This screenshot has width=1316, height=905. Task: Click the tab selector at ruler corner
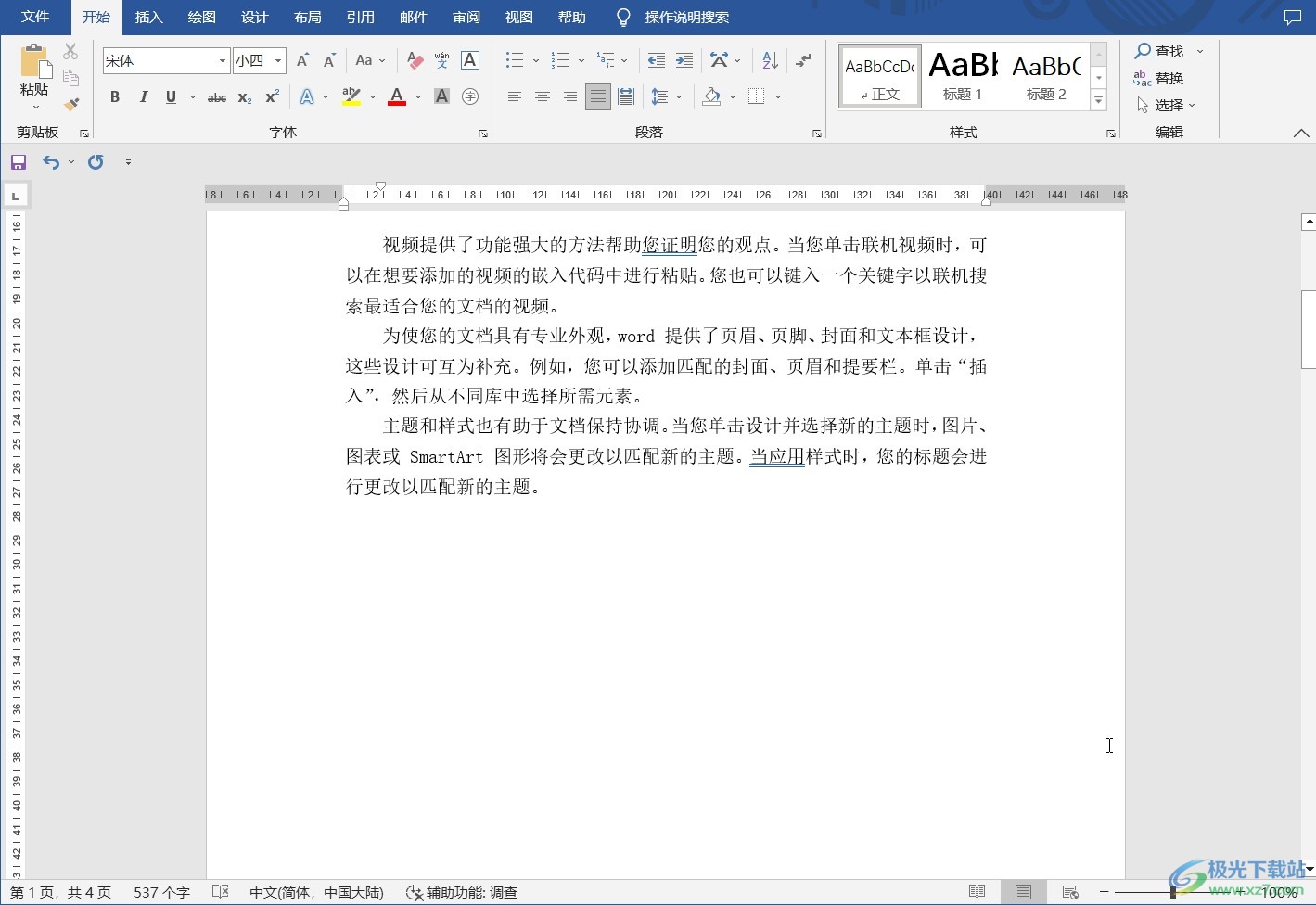point(16,196)
